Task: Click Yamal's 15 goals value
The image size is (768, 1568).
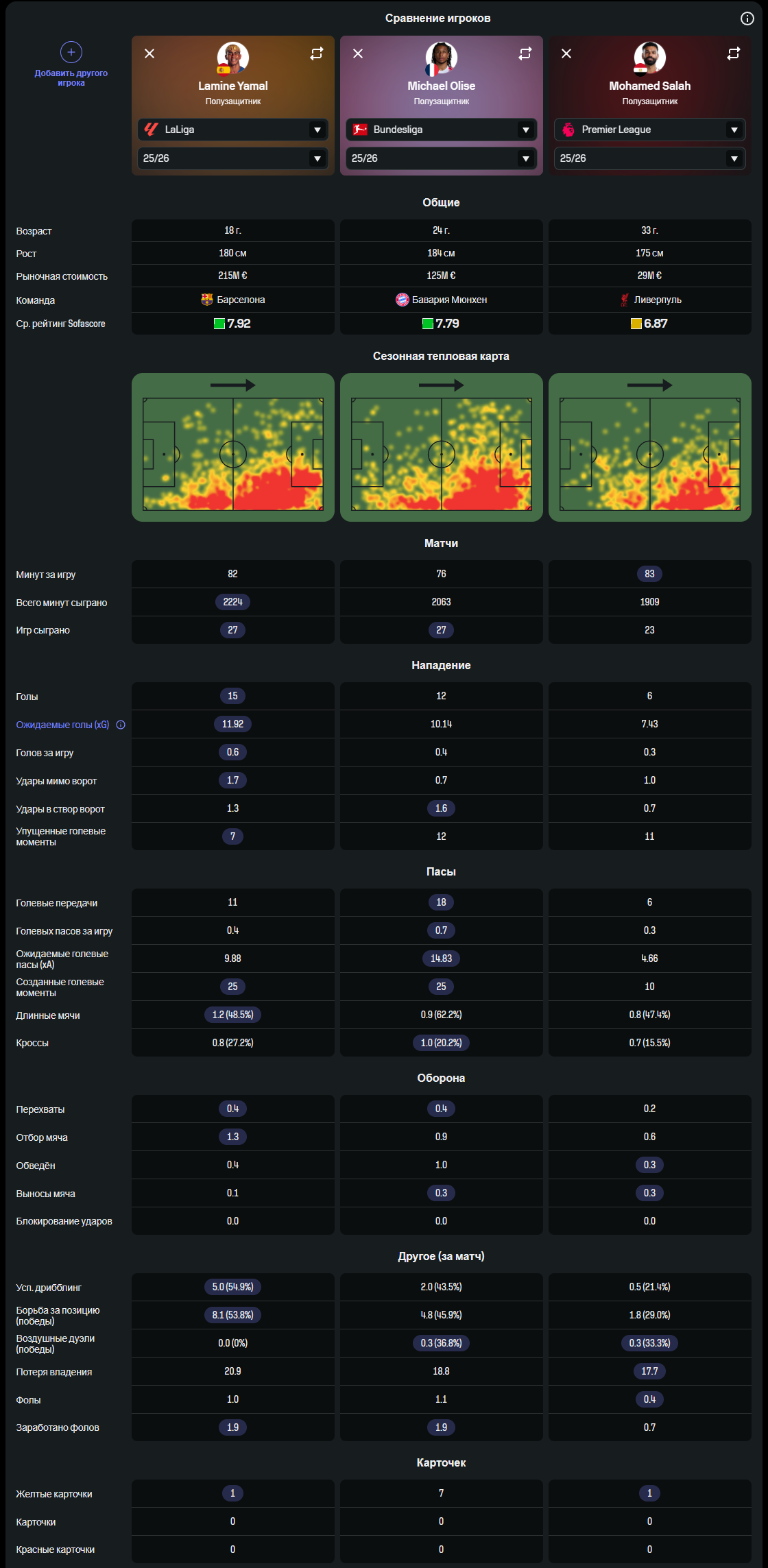Action: tap(233, 696)
